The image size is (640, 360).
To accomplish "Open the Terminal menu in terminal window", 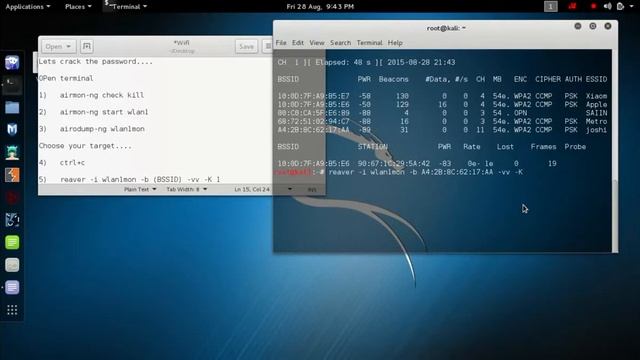I will tap(369, 42).
